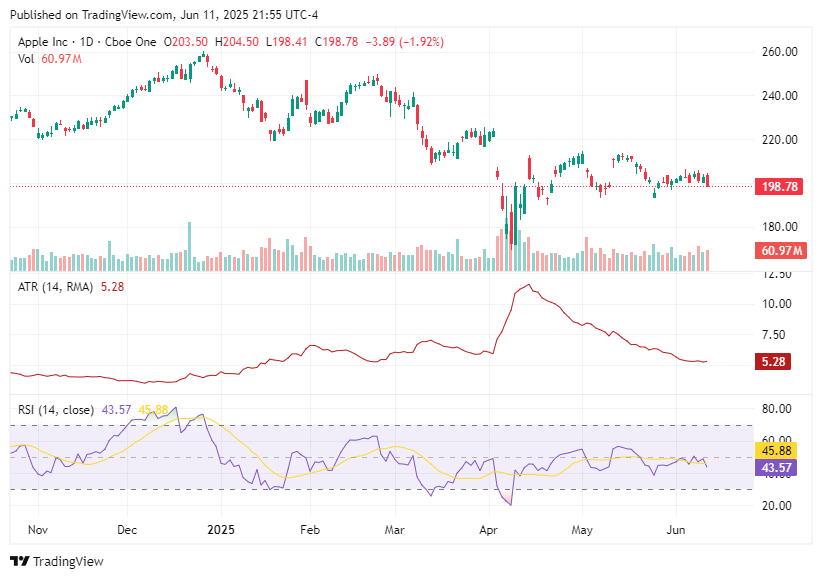822x579 pixels.
Task: Click the close value C198.78 in legend
Action: coord(337,42)
